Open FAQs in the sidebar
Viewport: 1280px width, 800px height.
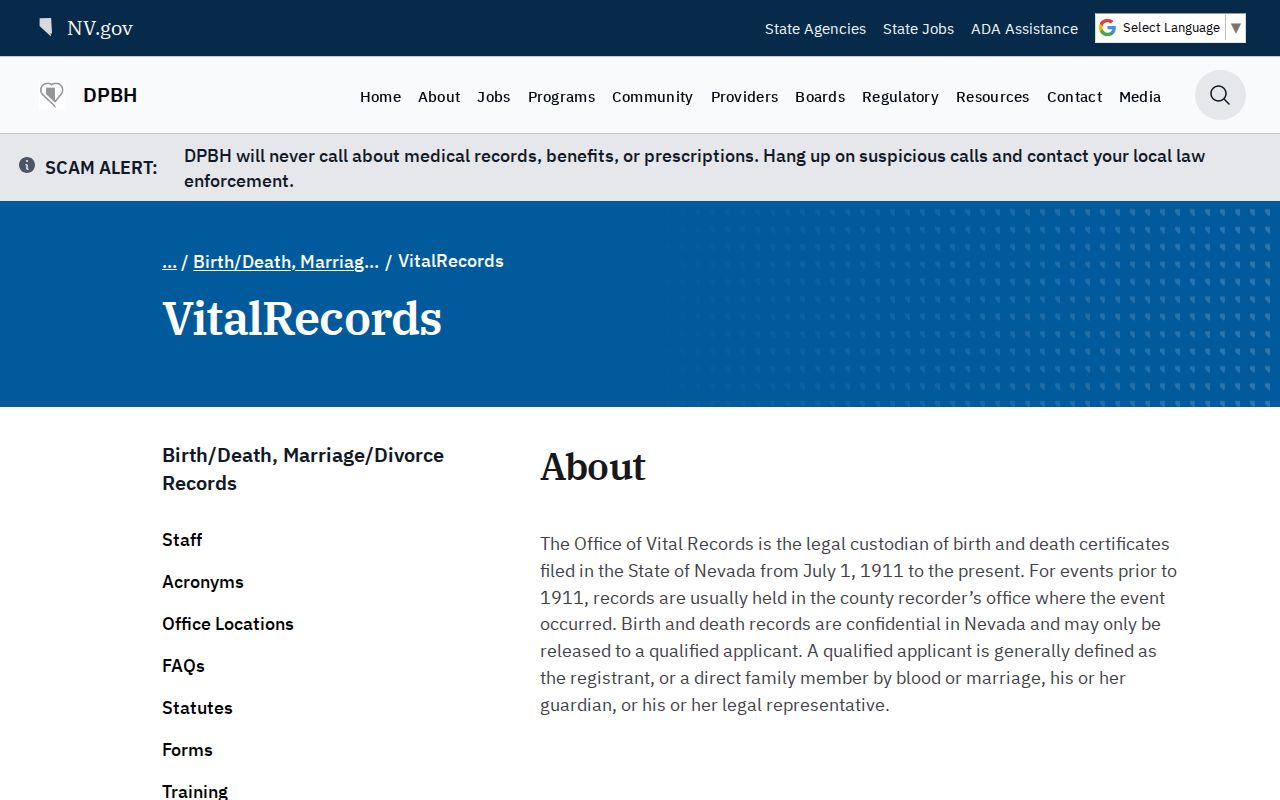point(183,666)
